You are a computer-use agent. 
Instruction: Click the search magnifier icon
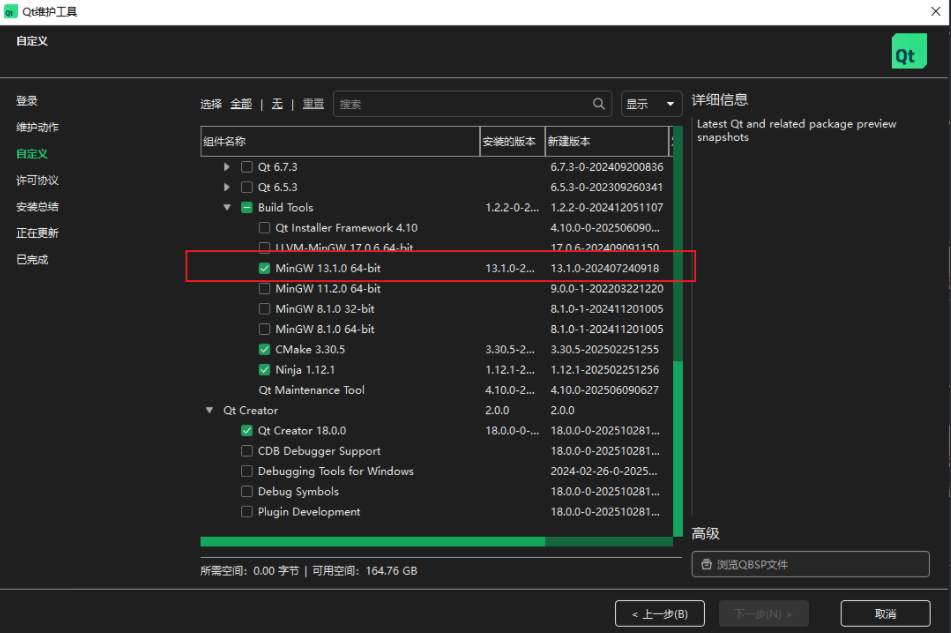(599, 104)
